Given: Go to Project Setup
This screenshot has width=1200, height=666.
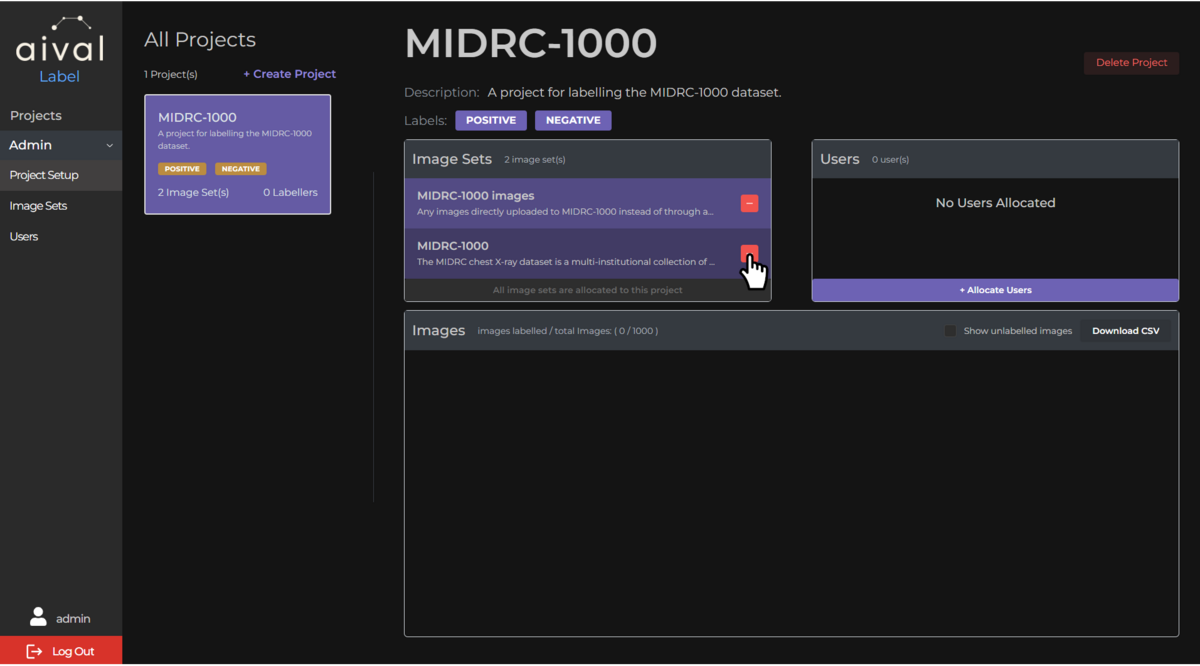Looking at the screenshot, I should [44, 175].
